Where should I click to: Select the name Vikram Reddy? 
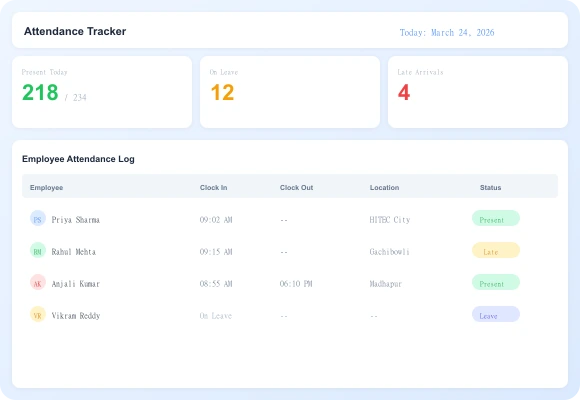(x=76, y=316)
